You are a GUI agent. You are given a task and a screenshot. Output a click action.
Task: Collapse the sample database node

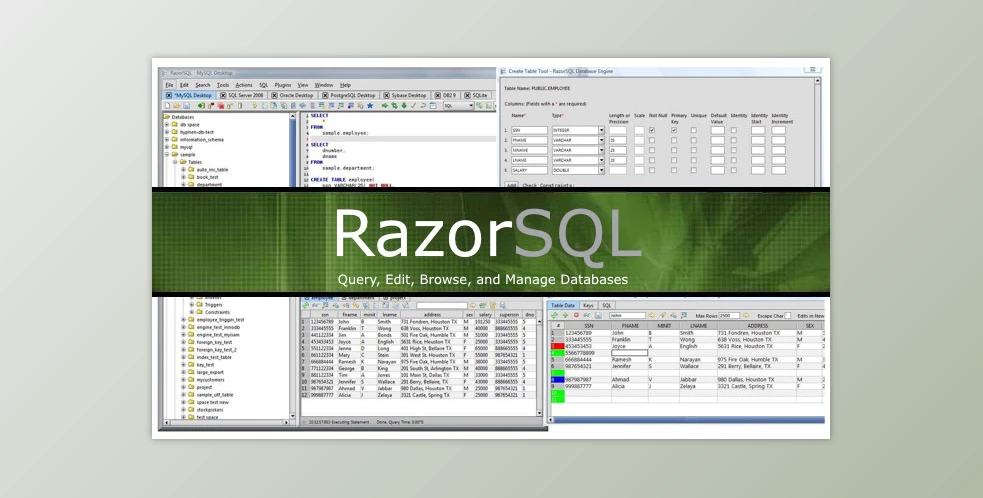tap(167, 155)
